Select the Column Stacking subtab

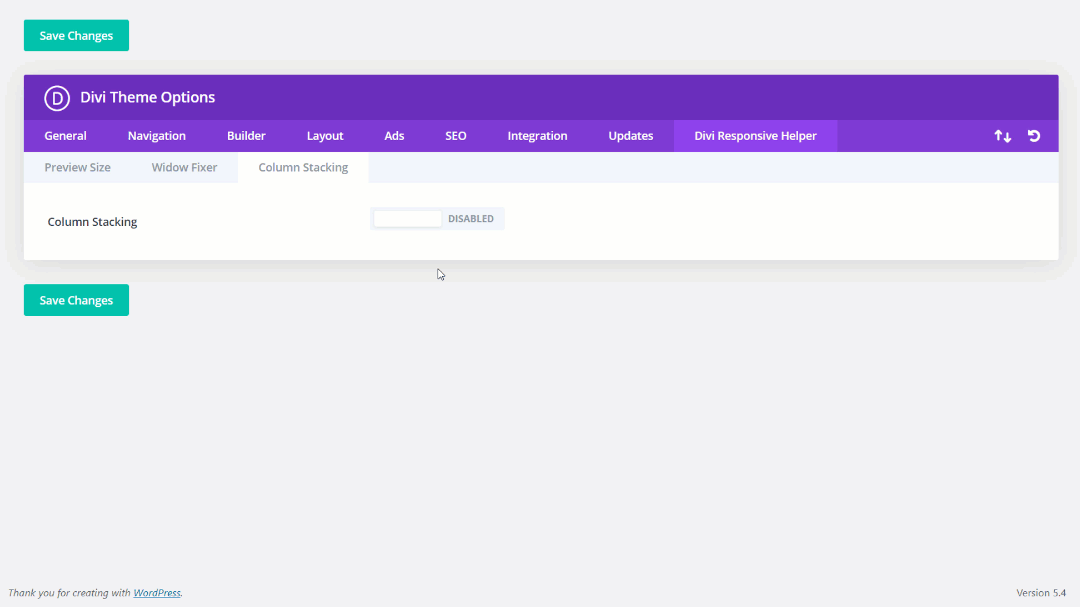tap(302, 167)
